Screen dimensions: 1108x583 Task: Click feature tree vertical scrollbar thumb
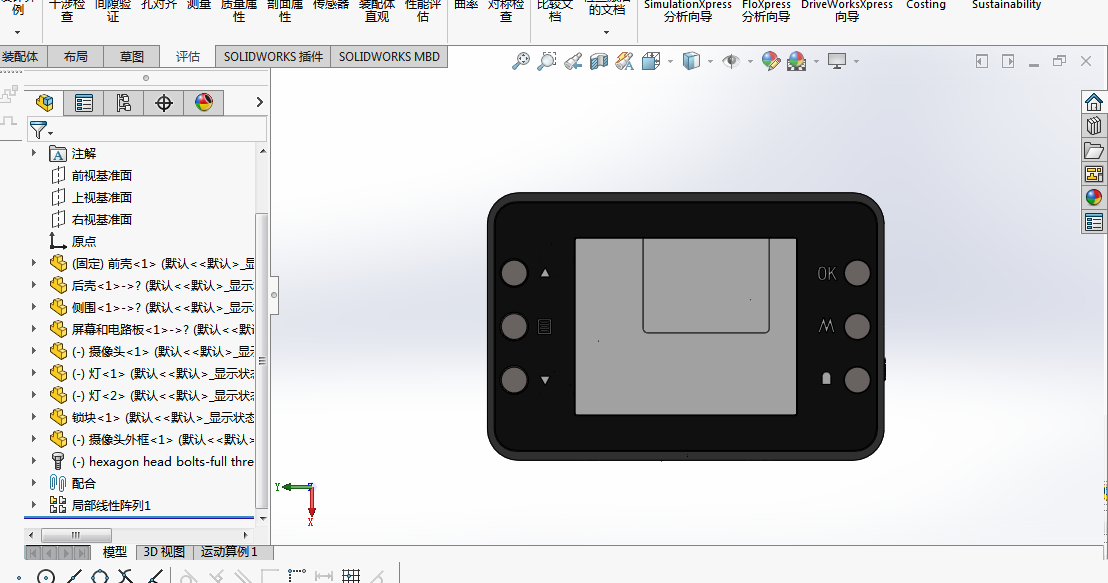pos(262,360)
